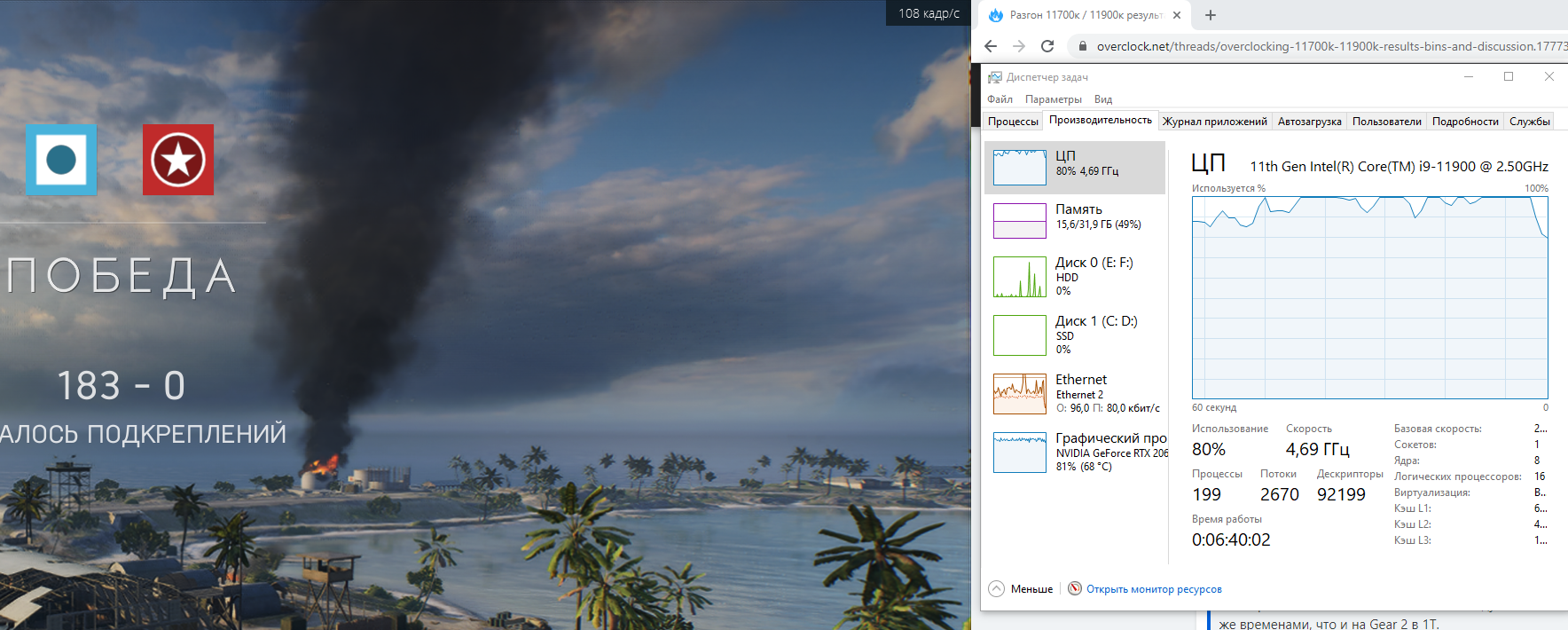Viewport: 1568px width, 630px height.
Task: Select the Разгон 11700k / 11900k browser tab
Action: tap(1086, 15)
